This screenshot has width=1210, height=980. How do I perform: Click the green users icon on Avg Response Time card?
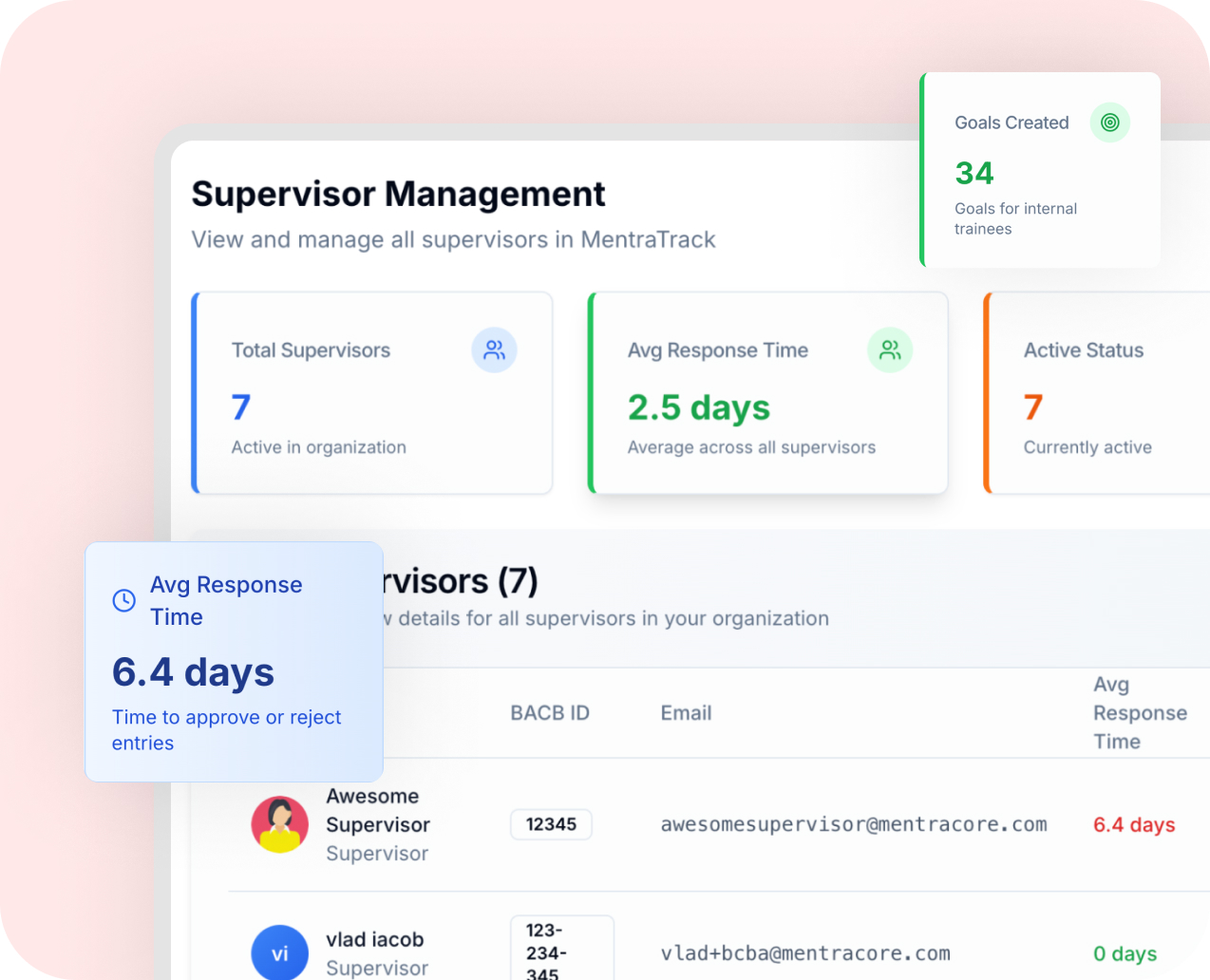890,350
